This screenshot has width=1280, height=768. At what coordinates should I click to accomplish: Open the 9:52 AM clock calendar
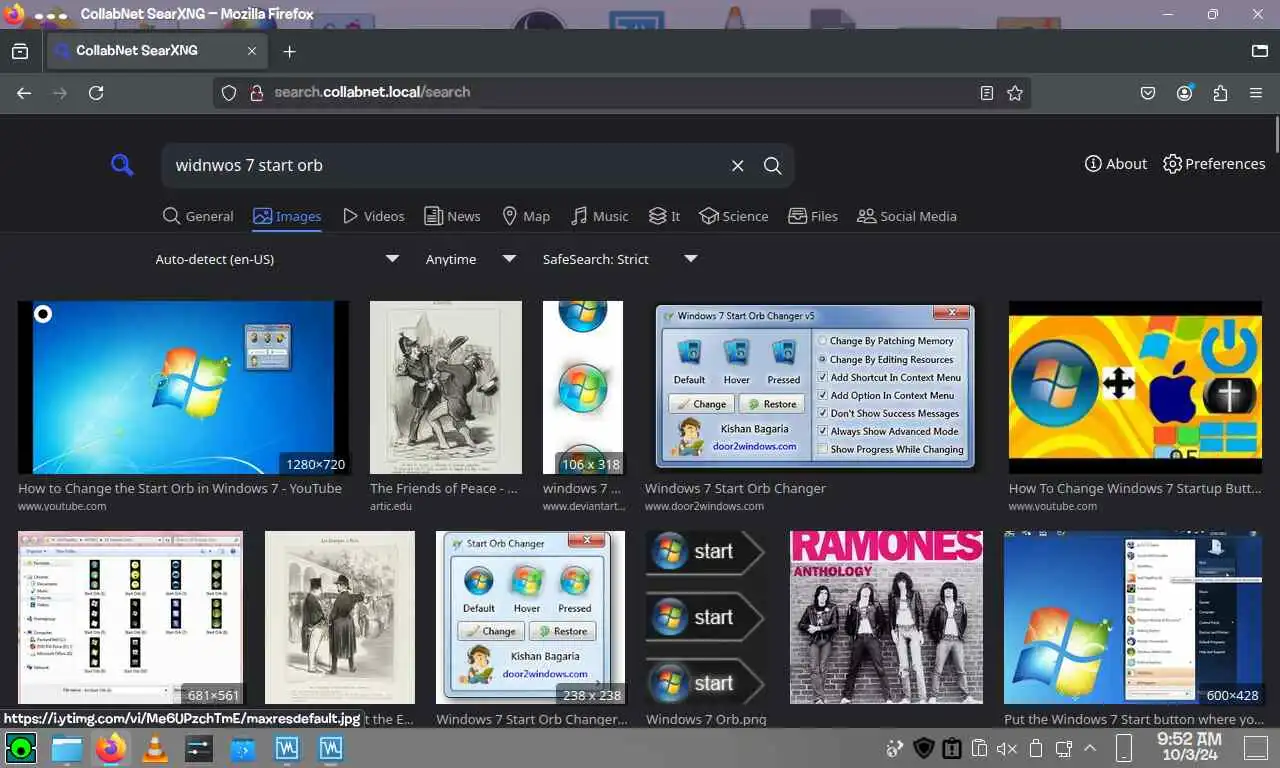click(x=1189, y=747)
